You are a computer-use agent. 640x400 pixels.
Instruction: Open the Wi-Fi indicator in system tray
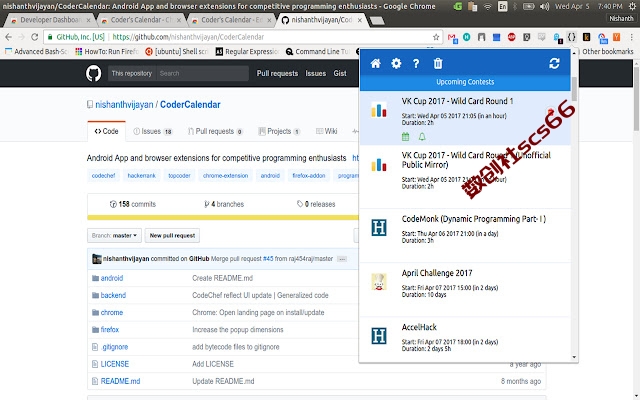(487, 7)
